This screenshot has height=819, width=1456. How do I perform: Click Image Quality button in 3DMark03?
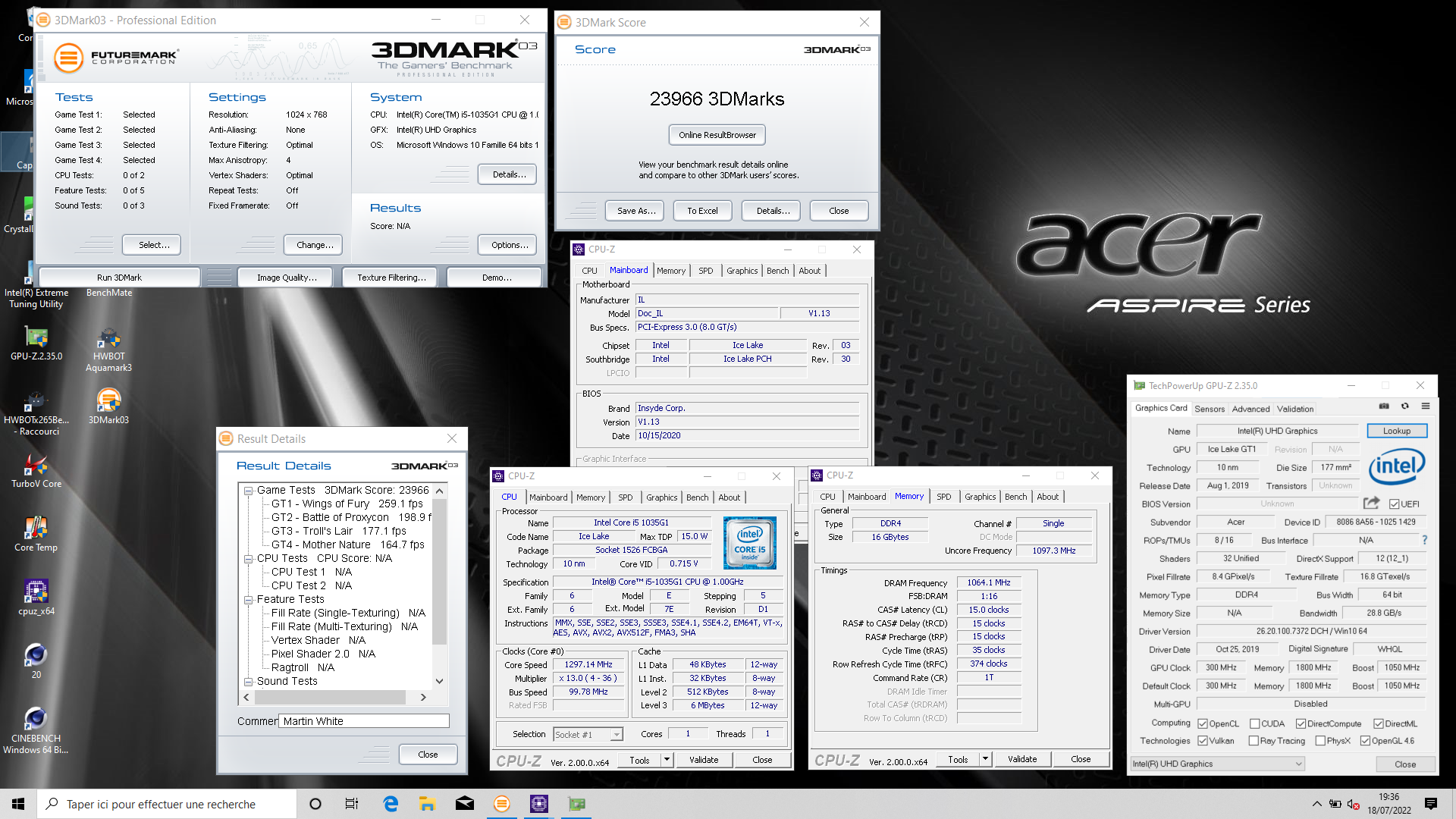[287, 278]
